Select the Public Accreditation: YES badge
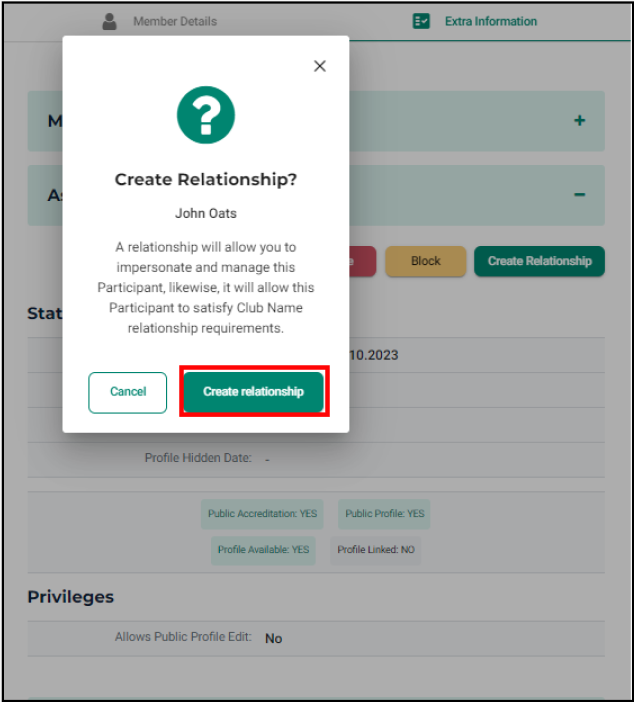 [262, 514]
